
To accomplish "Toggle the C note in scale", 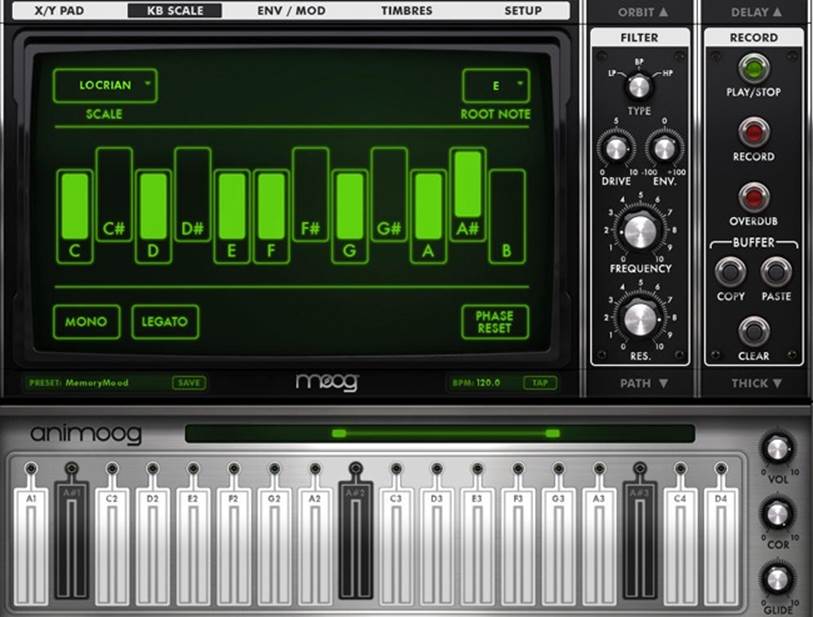I will (75, 216).
